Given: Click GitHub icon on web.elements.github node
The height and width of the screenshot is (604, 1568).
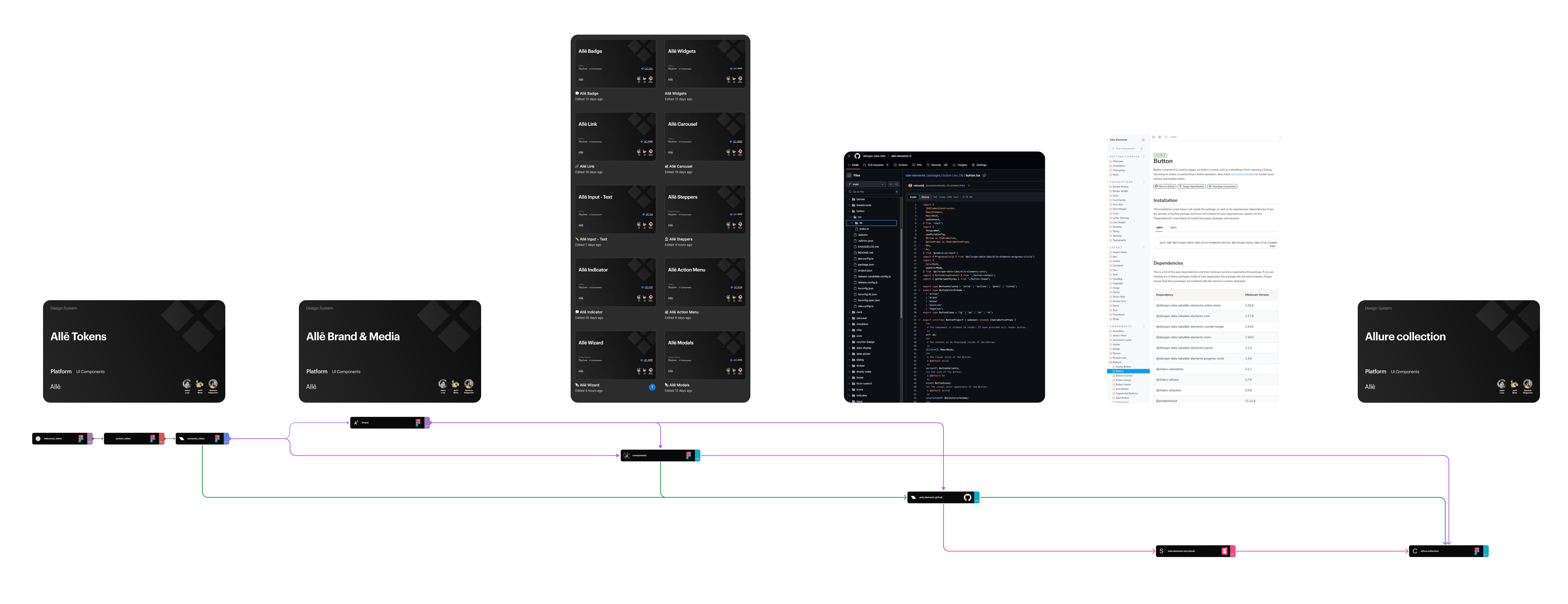Looking at the screenshot, I should pos(967,498).
